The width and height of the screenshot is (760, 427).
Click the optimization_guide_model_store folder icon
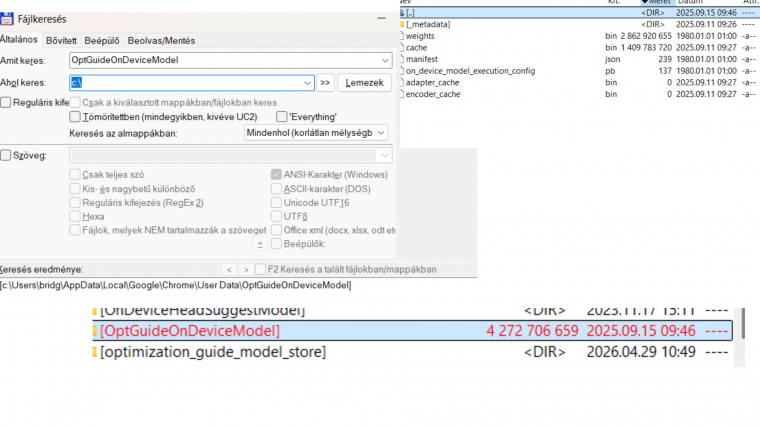95,352
